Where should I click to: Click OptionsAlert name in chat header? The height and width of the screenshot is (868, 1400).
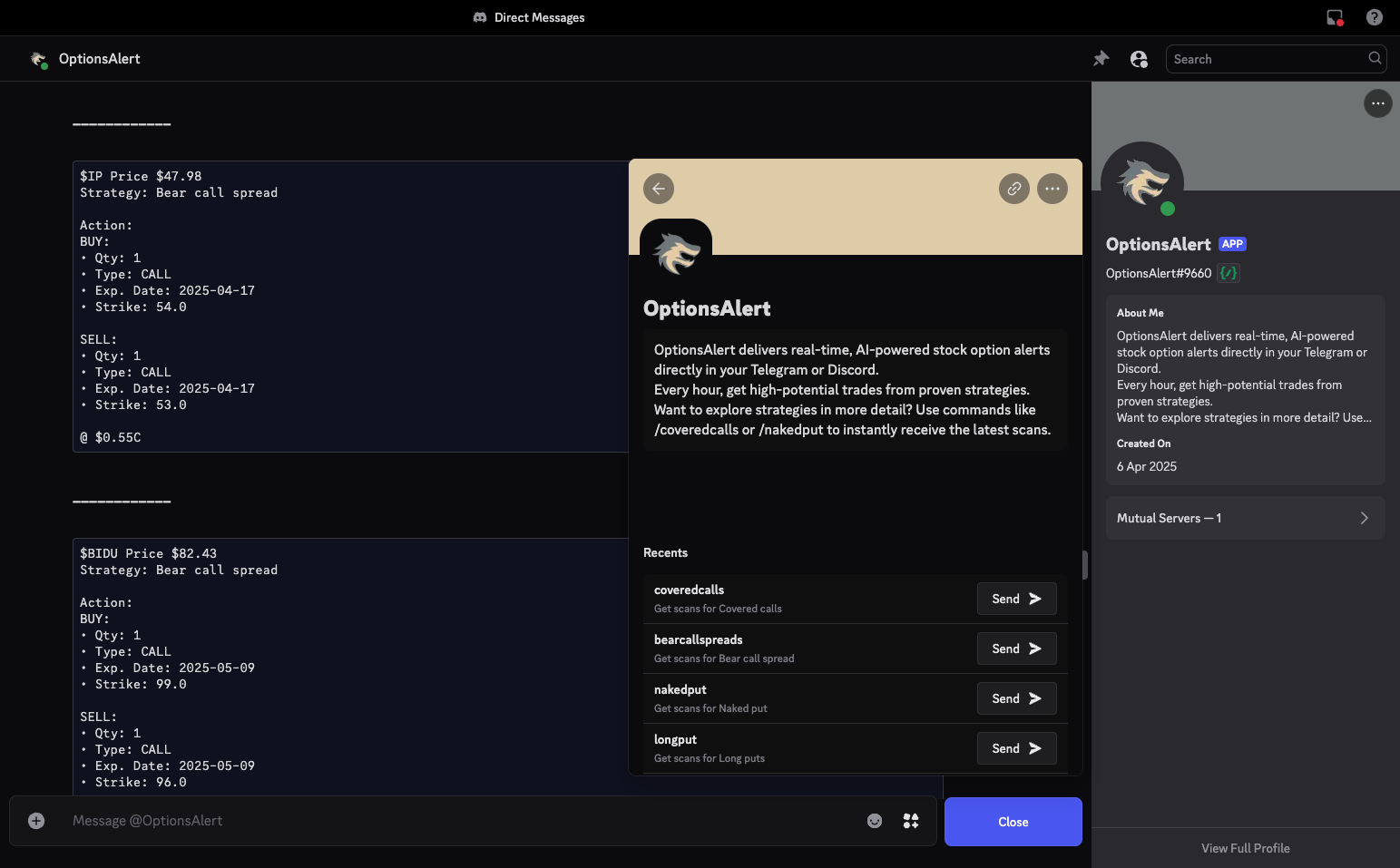100,59
